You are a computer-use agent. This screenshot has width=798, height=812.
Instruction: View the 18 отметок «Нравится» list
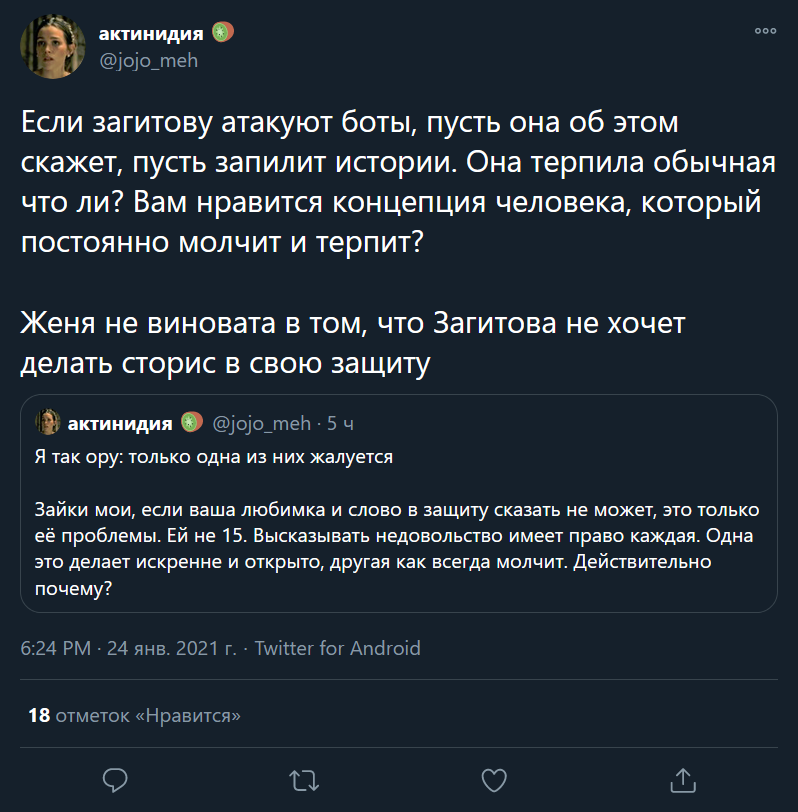(x=135, y=715)
